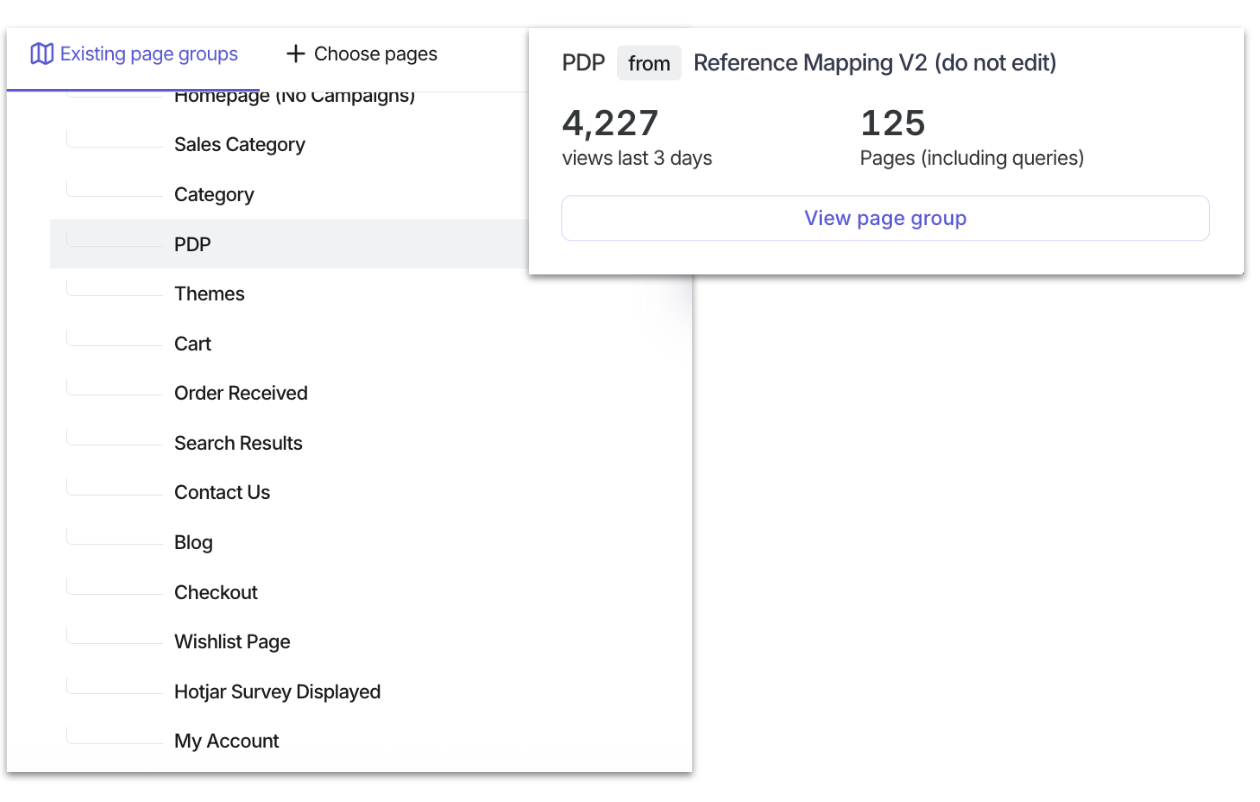Select the My Account page group
The image size is (1260, 802).
226,741
